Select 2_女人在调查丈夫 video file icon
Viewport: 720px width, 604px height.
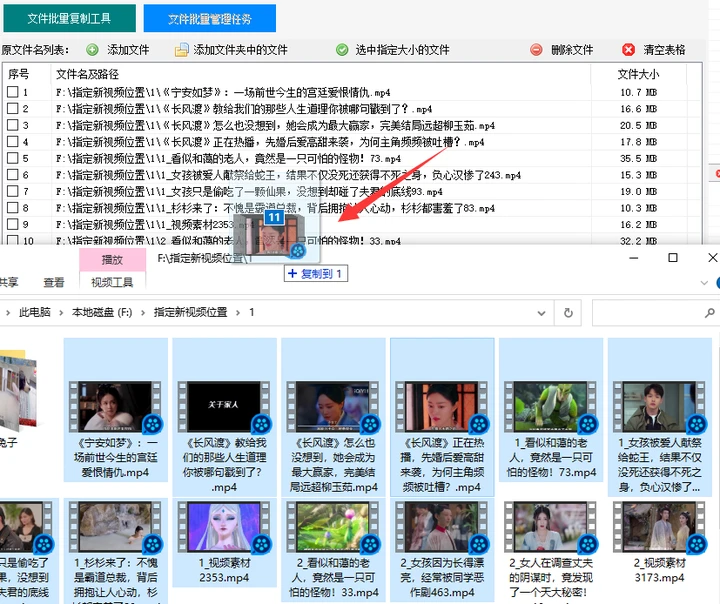tap(551, 526)
